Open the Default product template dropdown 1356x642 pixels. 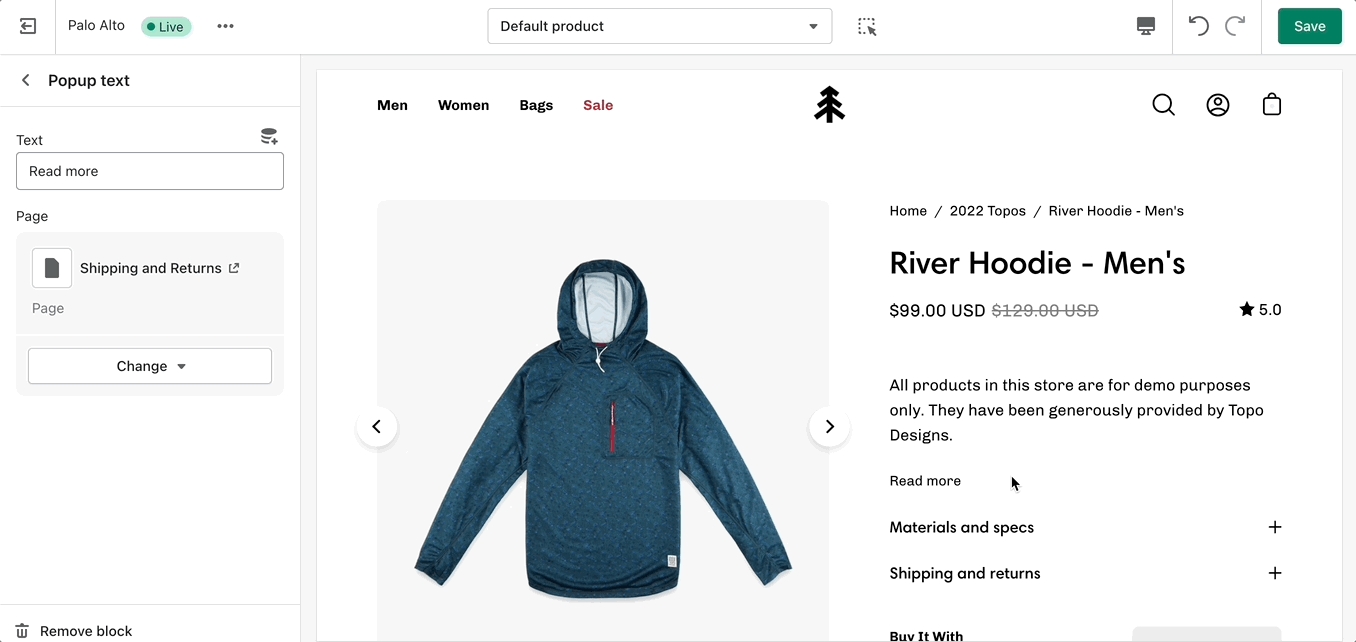click(659, 27)
